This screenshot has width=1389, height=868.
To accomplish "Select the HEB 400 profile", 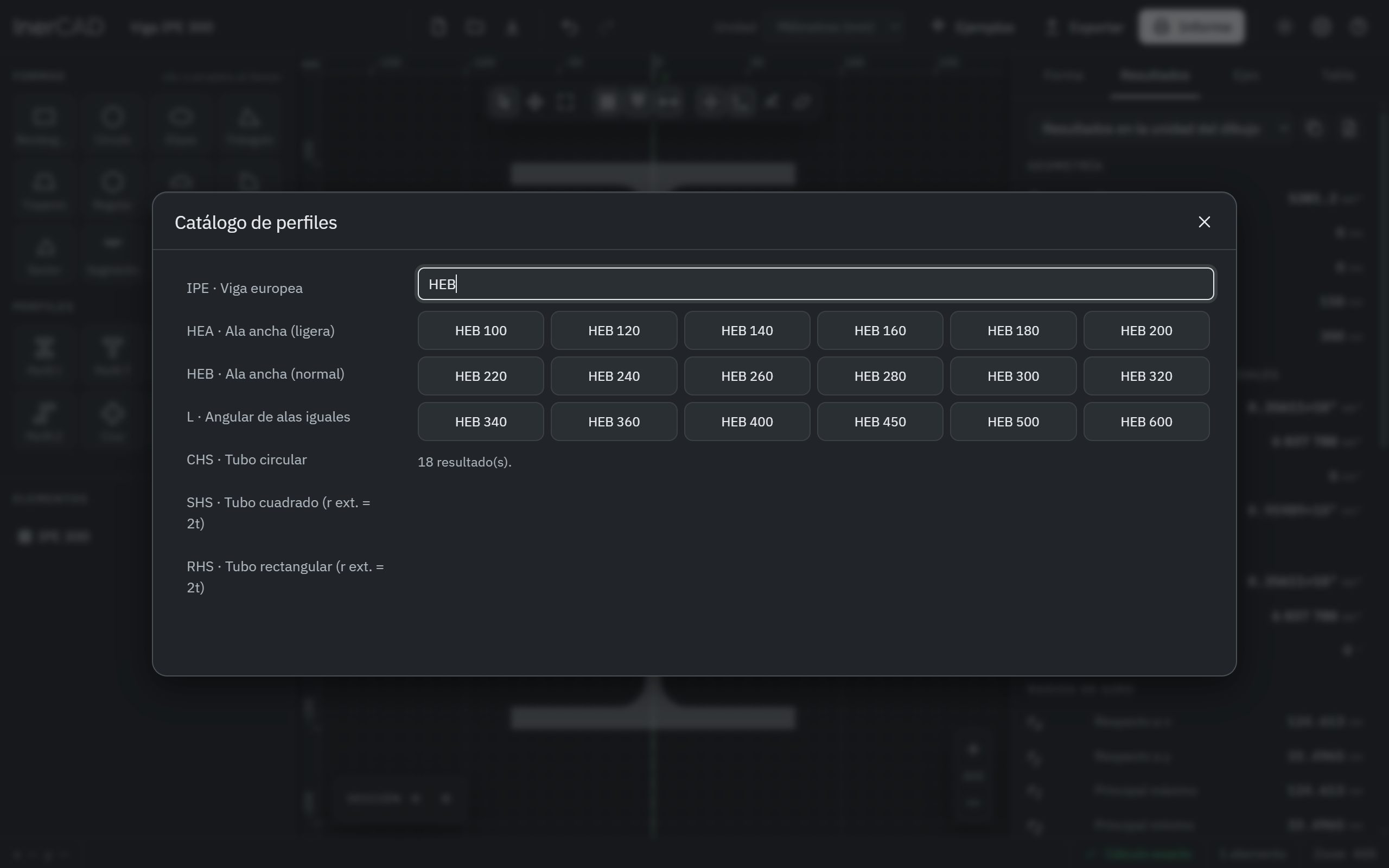I will [x=747, y=422].
